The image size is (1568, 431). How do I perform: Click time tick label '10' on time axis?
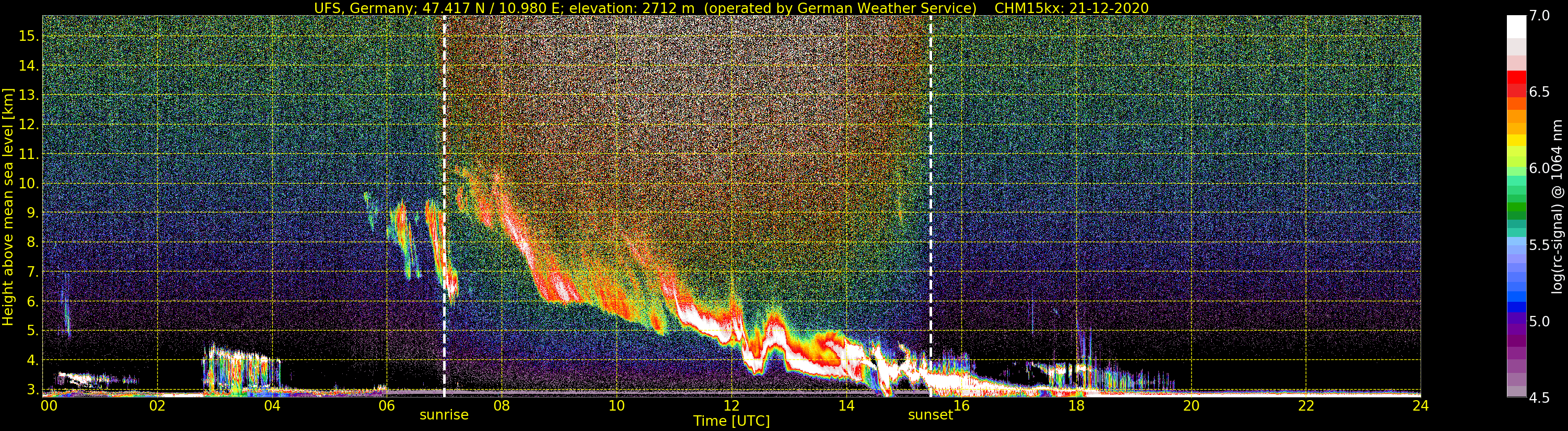click(x=617, y=405)
